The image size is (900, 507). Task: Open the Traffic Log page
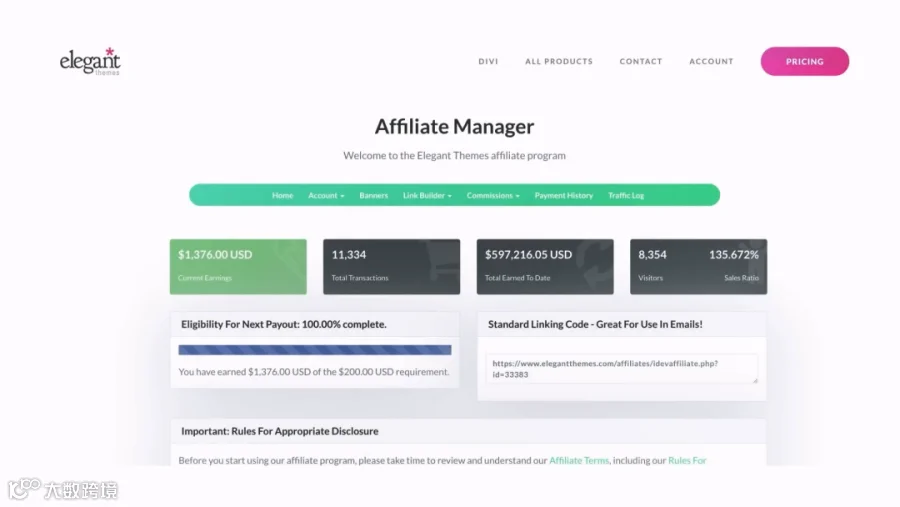pos(626,195)
